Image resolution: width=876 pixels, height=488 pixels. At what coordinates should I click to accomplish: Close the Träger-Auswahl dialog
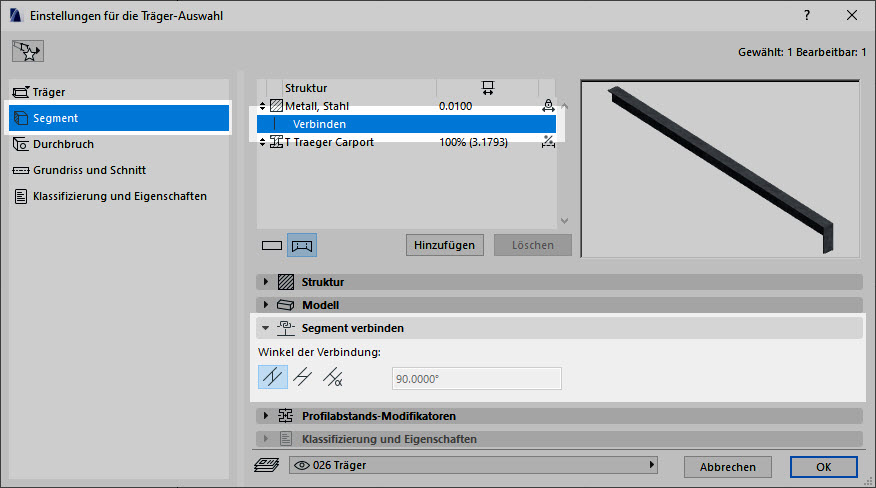tap(851, 16)
